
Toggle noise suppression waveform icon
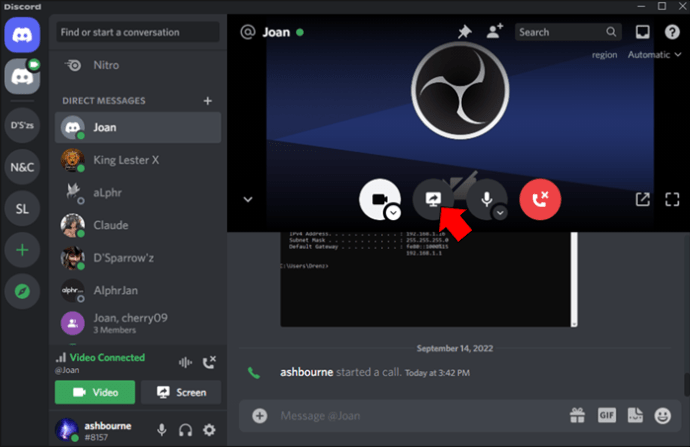pos(185,363)
